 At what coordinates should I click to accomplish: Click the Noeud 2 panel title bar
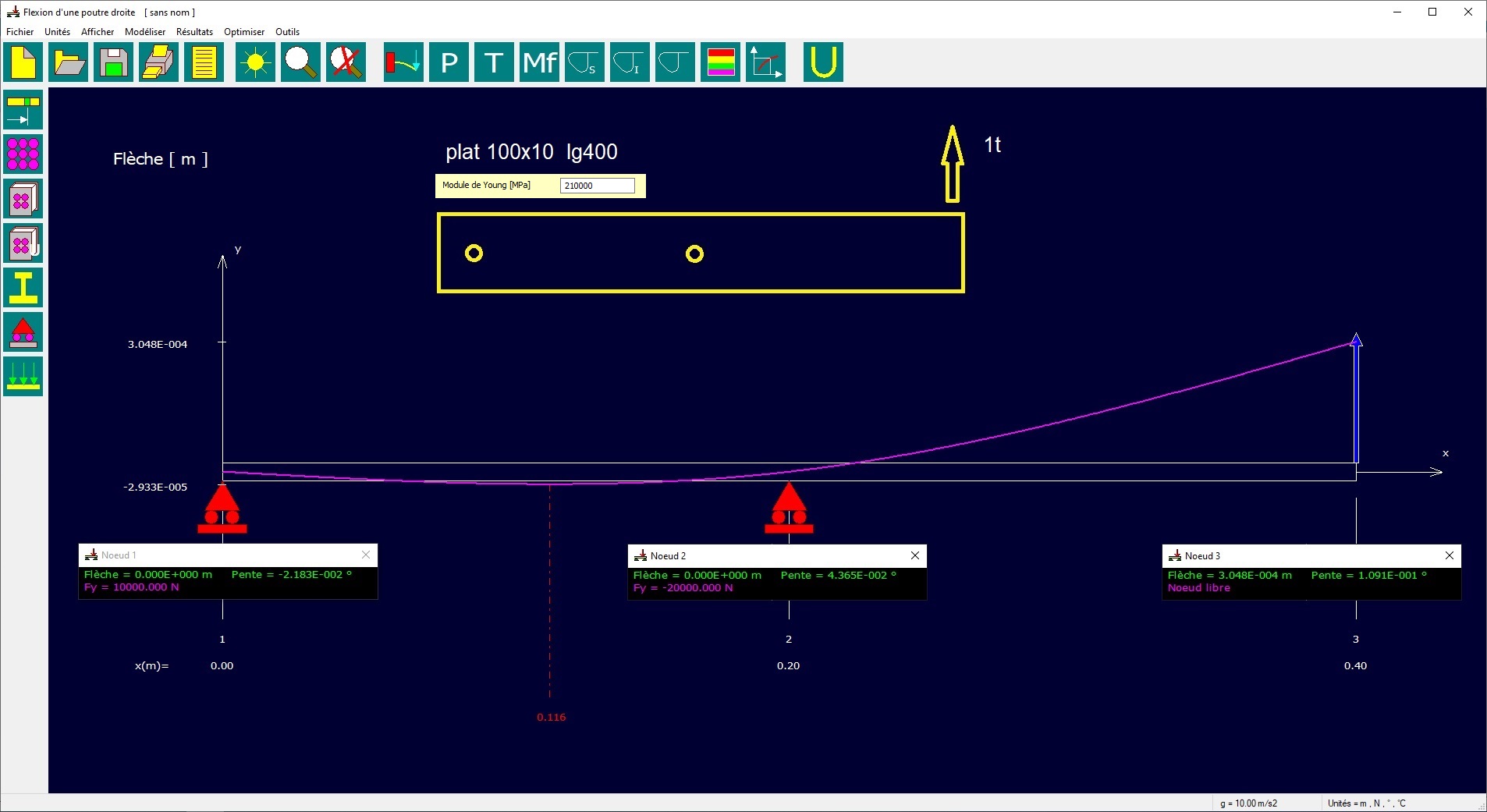pos(777,556)
